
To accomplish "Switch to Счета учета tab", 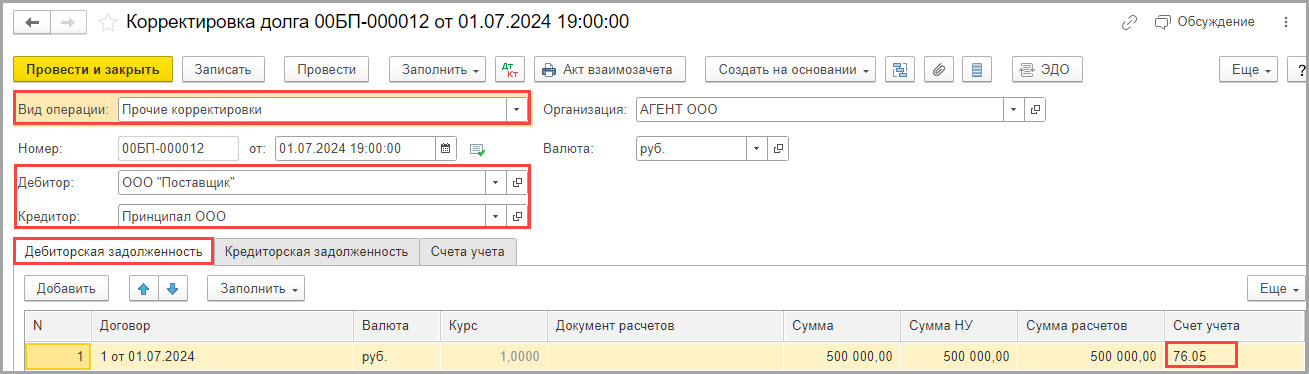I will point(468,252).
